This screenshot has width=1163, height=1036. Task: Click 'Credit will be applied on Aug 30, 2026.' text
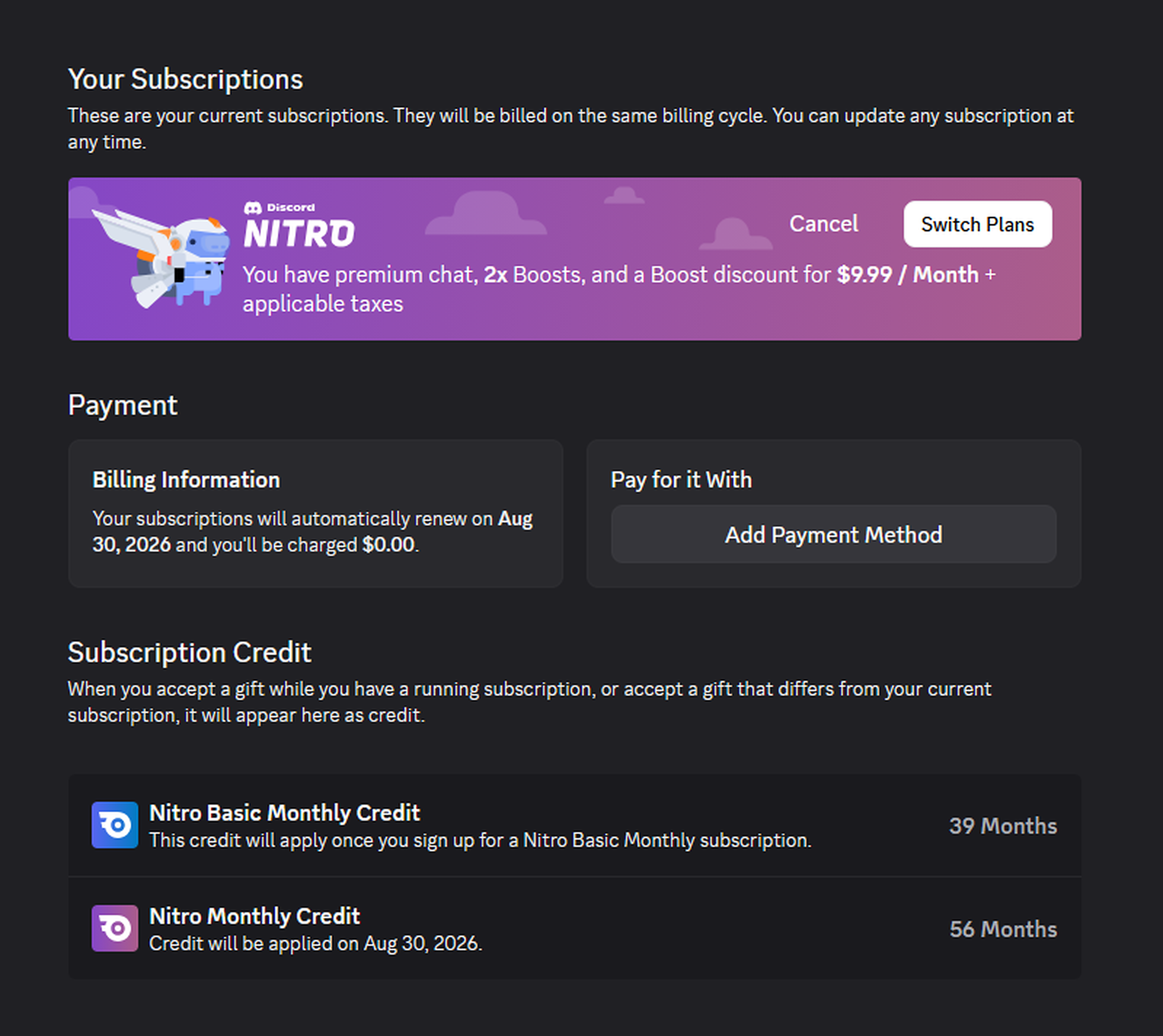click(316, 943)
